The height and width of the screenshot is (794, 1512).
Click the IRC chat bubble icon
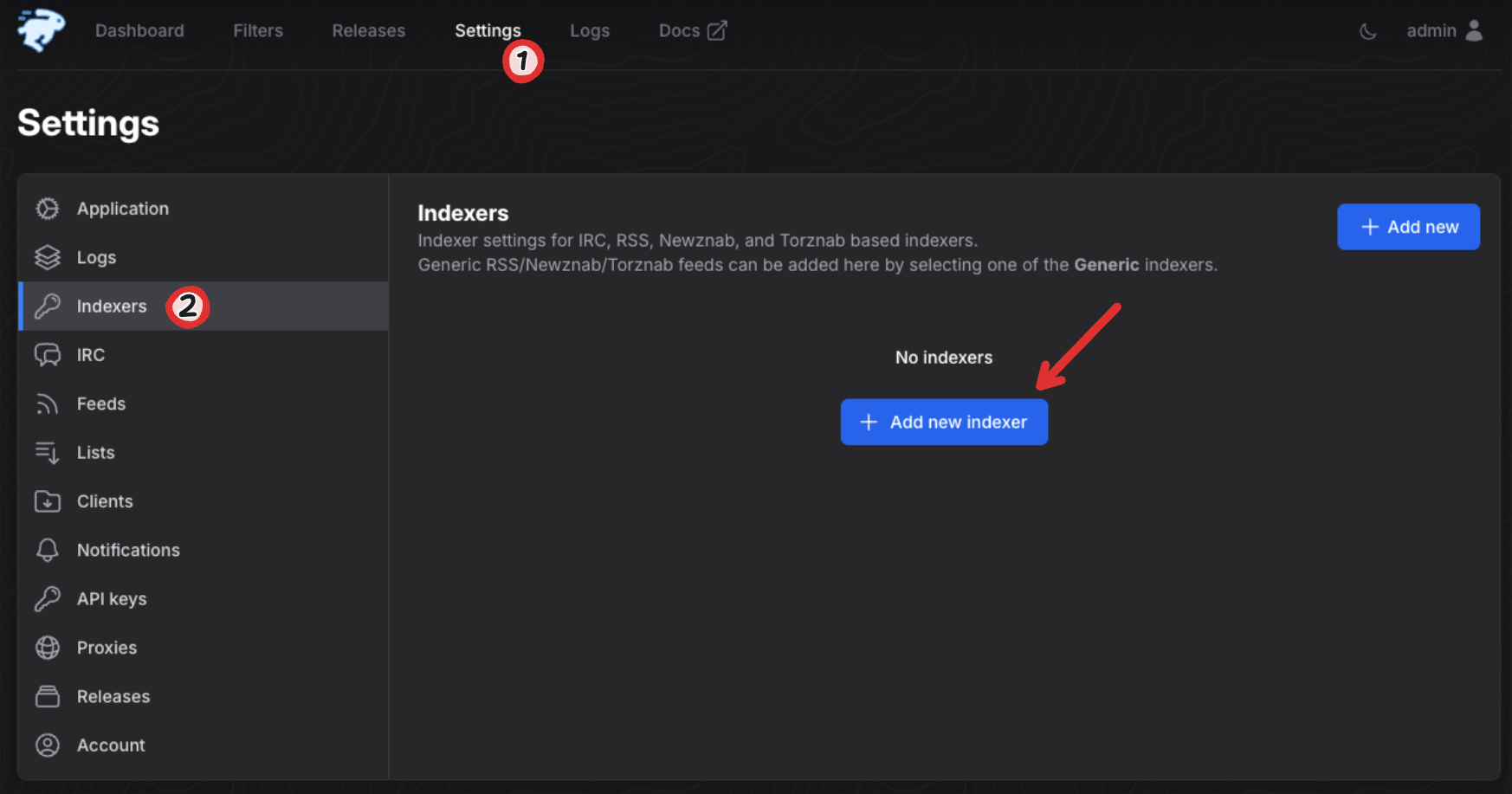pos(48,355)
